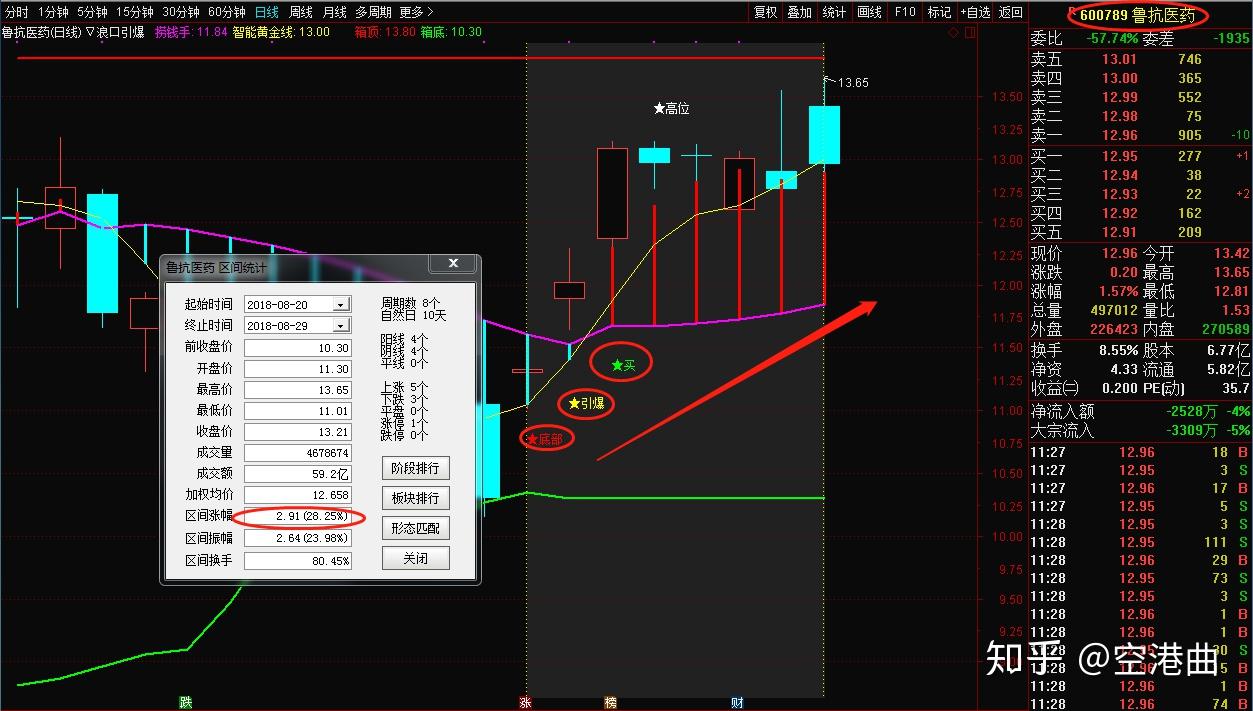Switch to the 1分钟 period tab

[x=53, y=12]
